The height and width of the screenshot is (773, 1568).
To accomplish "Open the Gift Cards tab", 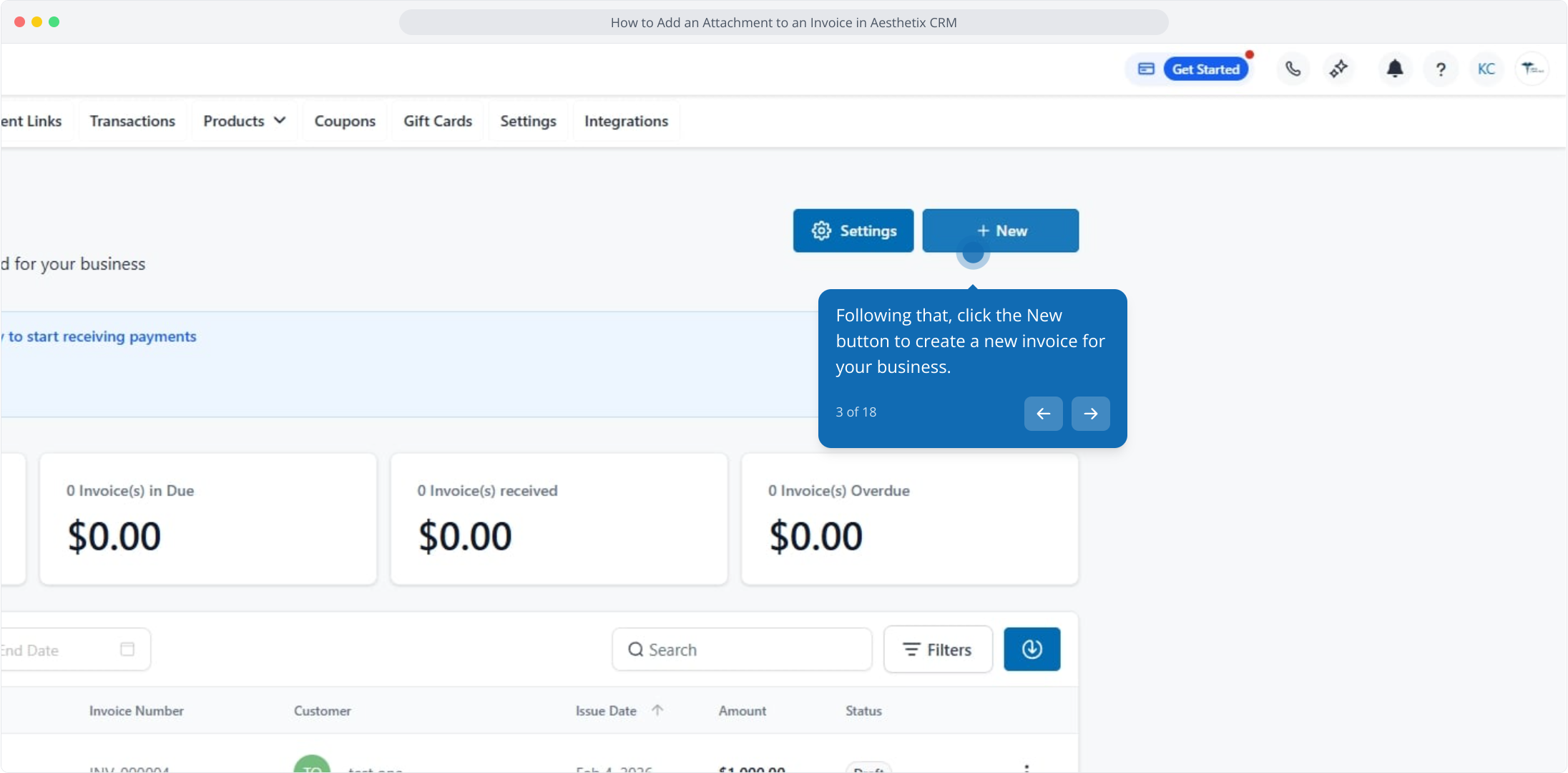I will (438, 121).
